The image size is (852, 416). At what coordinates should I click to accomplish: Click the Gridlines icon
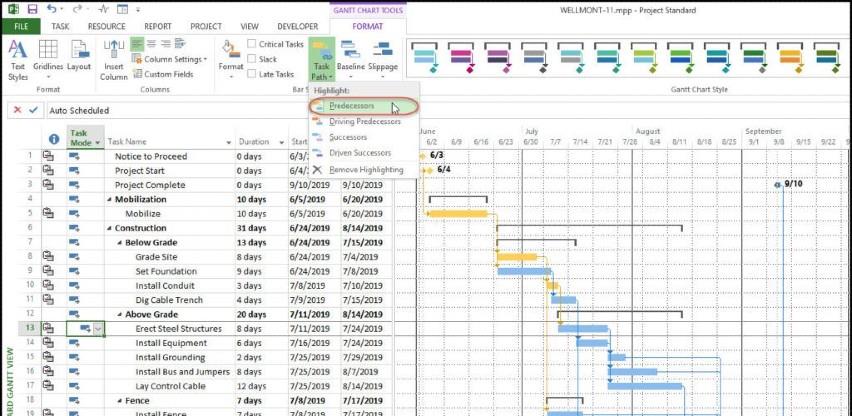(x=48, y=58)
